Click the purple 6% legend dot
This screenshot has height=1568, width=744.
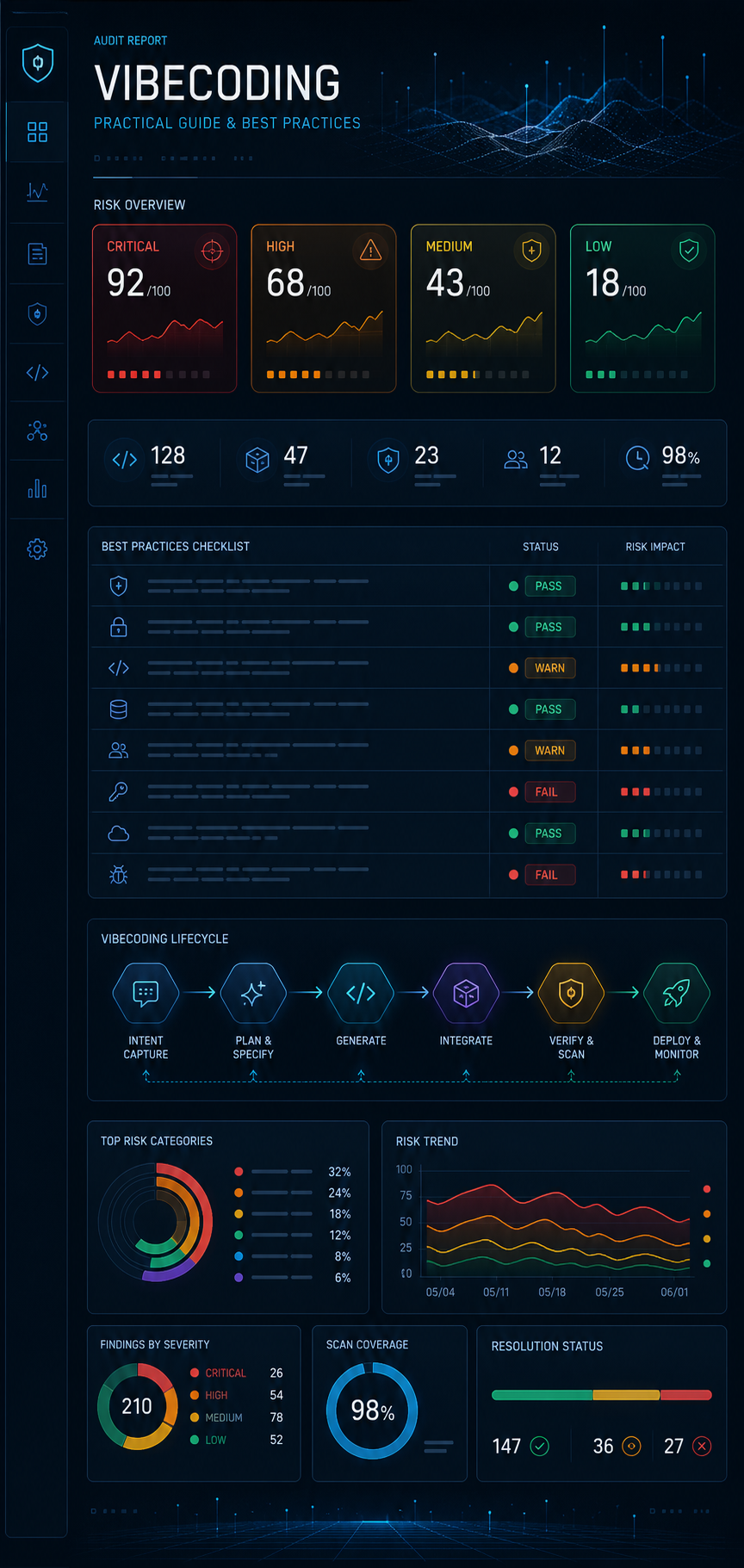[239, 1278]
